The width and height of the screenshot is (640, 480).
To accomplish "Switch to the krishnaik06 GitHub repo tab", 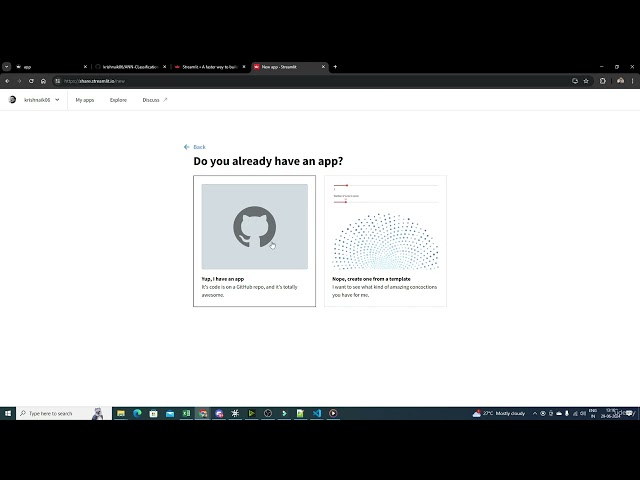I will pyautogui.click(x=131, y=67).
